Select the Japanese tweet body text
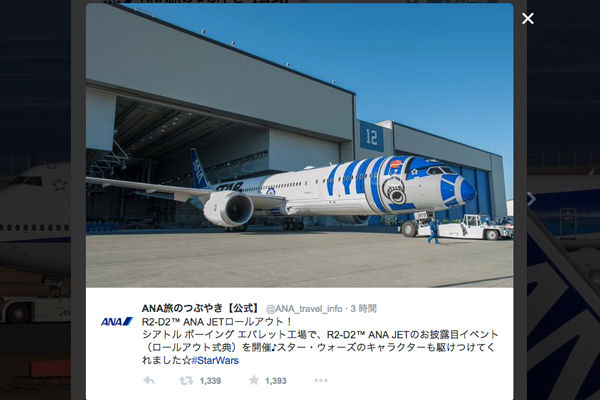 (x=320, y=341)
